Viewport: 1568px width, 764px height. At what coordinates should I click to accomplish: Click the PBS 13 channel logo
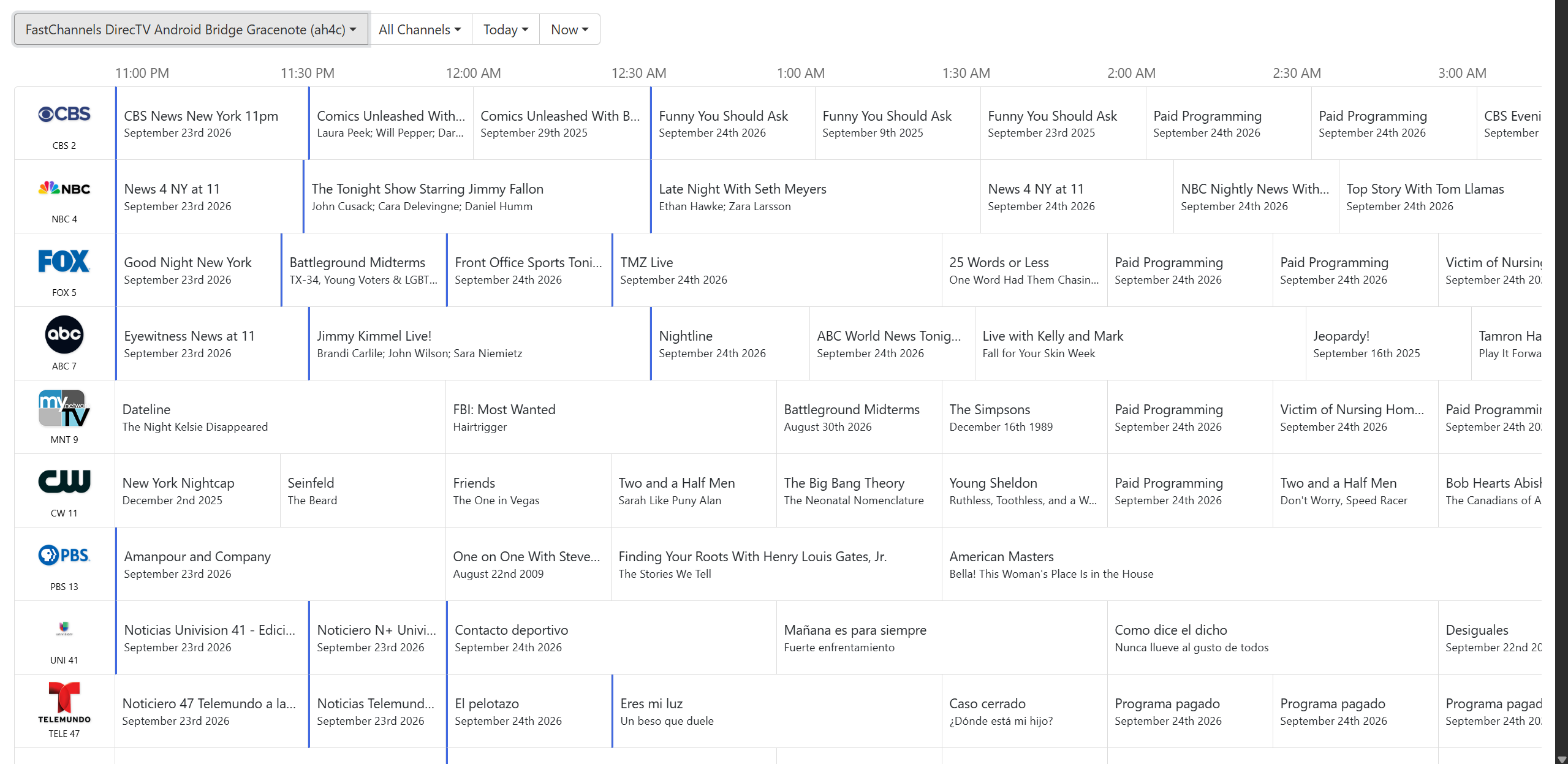pyautogui.click(x=64, y=555)
